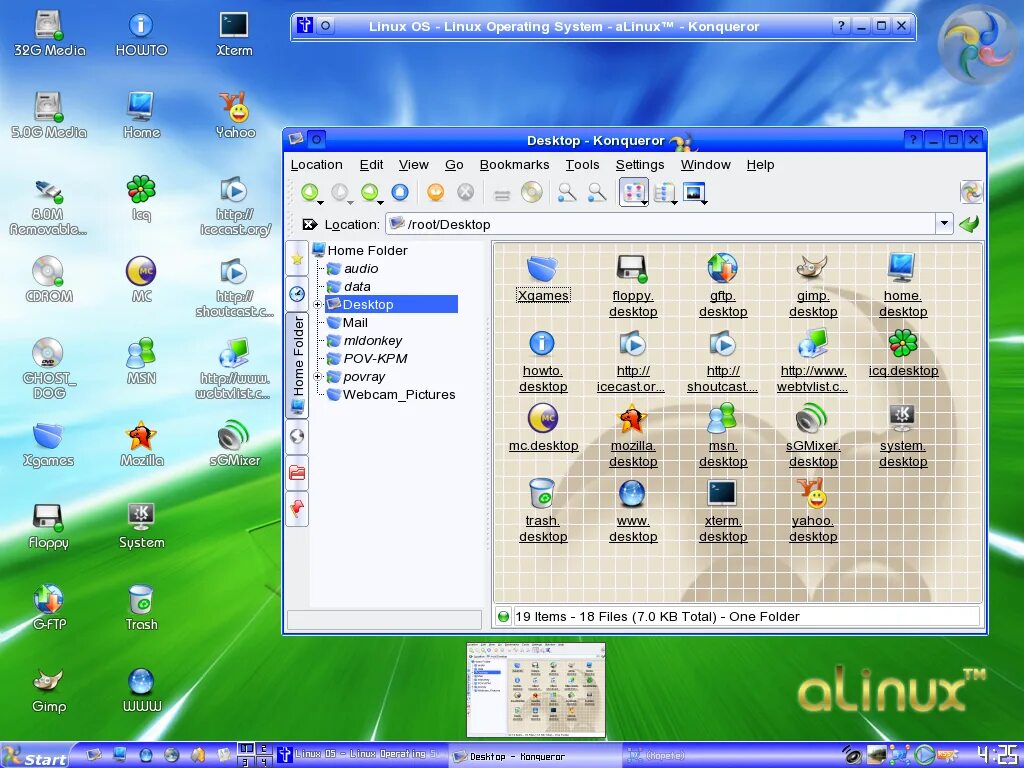Toggle Bookmarks star tab in Konqueror sidebar
This screenshot has height=768, width=1024.
click(297, 259)
